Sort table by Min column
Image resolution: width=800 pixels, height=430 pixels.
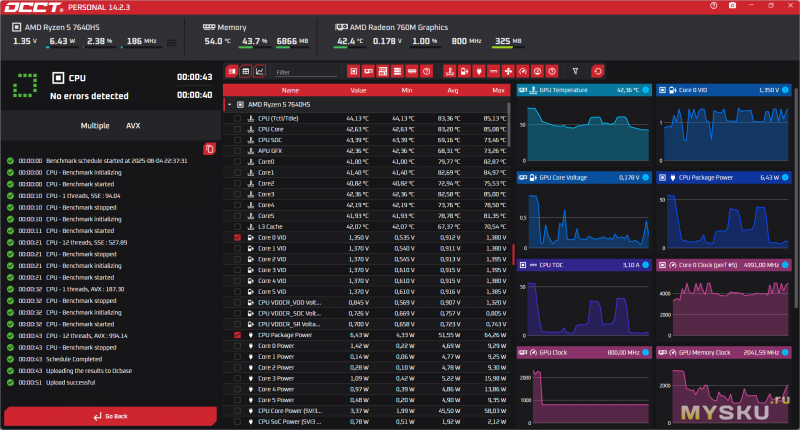tap(407, 90)
